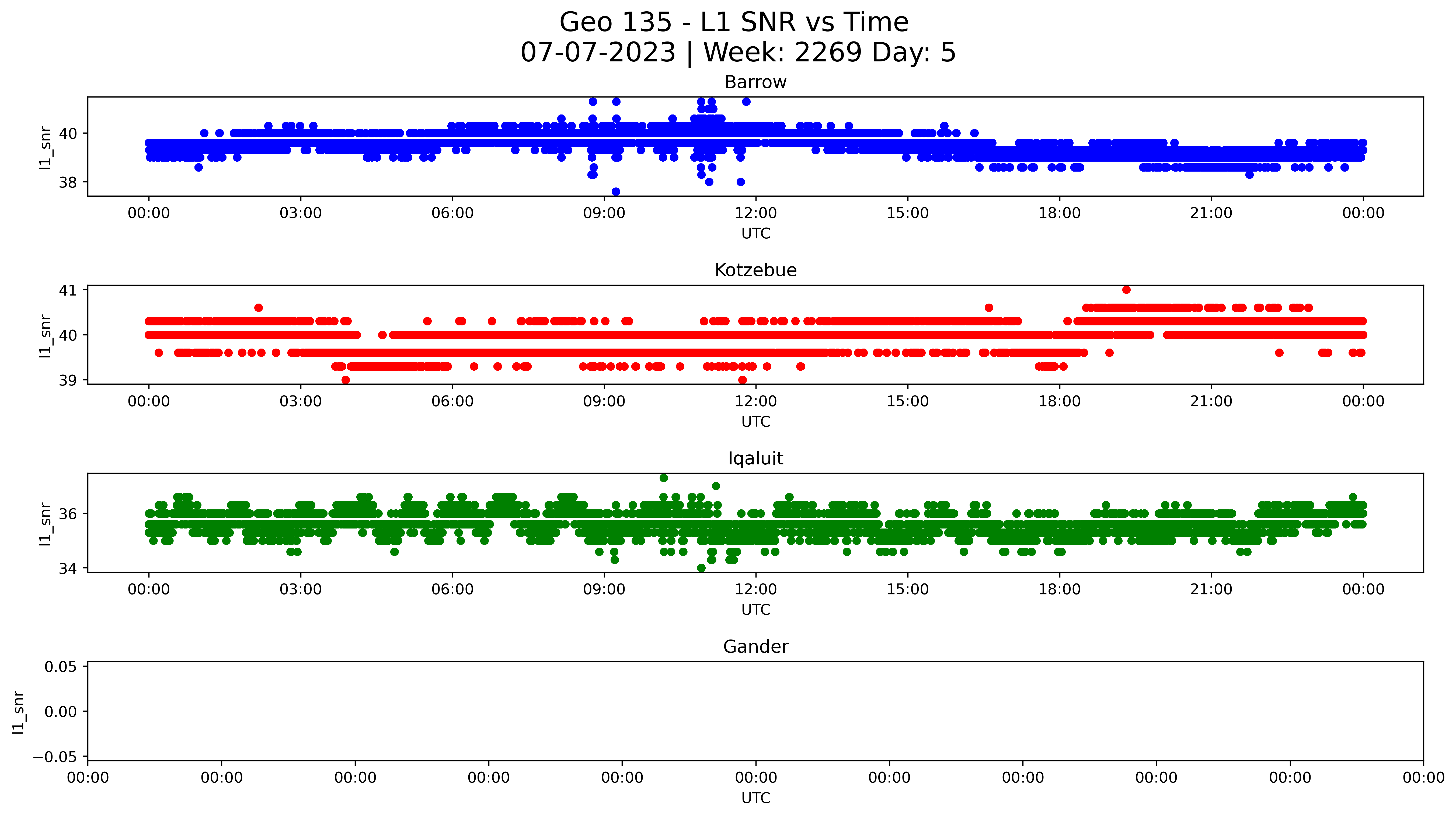1456x817 pixels.
Task: Click the l1_snr axis label of Iqaluit plot
Action: 45,524
